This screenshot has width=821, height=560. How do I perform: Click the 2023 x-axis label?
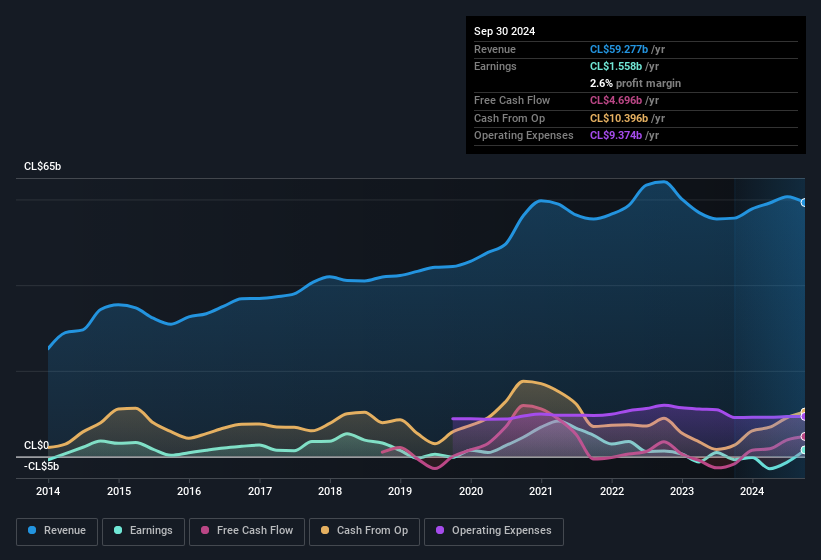[x=682, y=491]
